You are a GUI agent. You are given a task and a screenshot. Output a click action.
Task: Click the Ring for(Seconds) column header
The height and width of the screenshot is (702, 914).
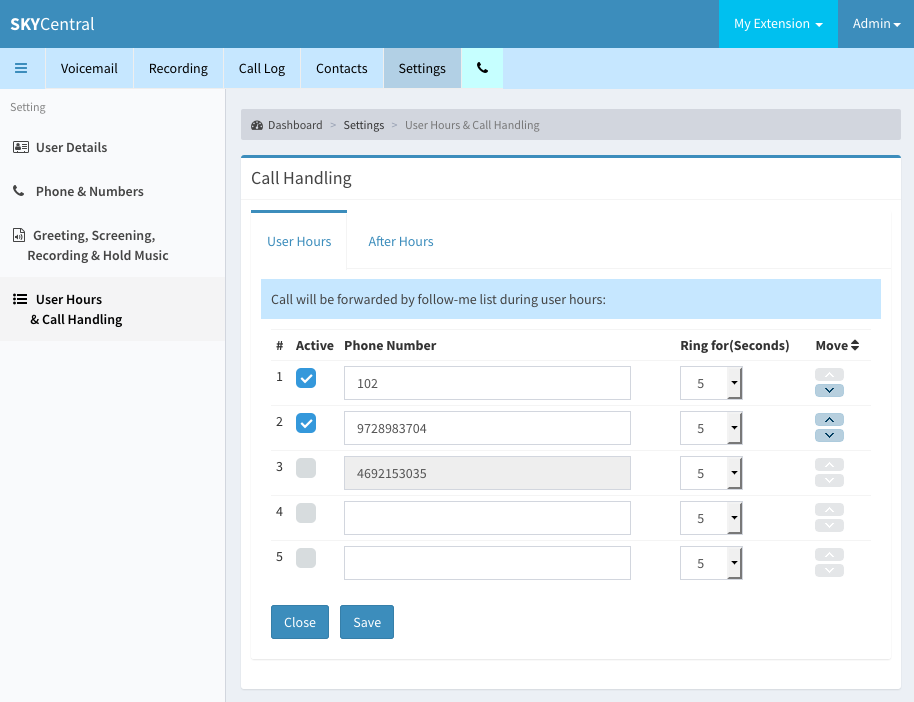coord(734,345)
